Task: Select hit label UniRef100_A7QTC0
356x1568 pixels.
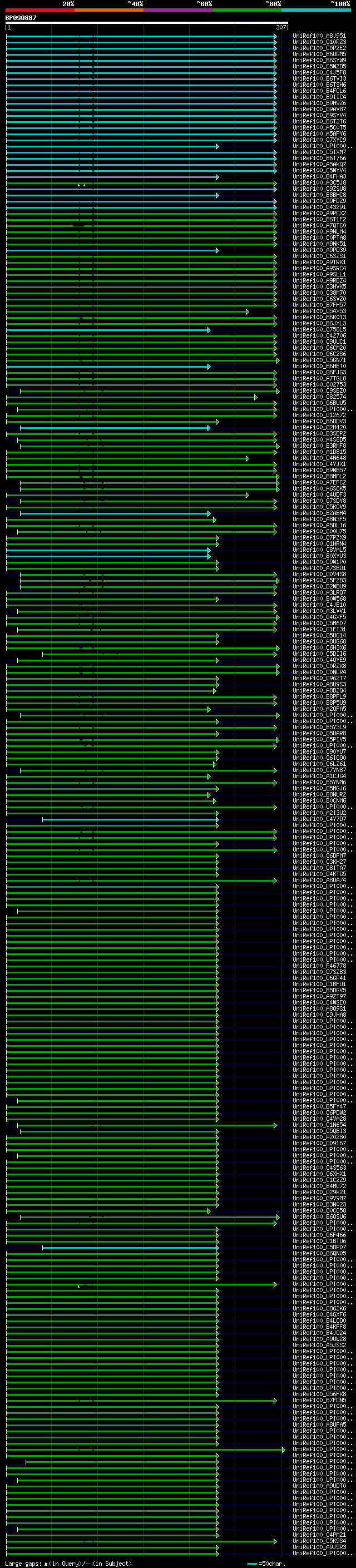Action: (x=319, y=225)
